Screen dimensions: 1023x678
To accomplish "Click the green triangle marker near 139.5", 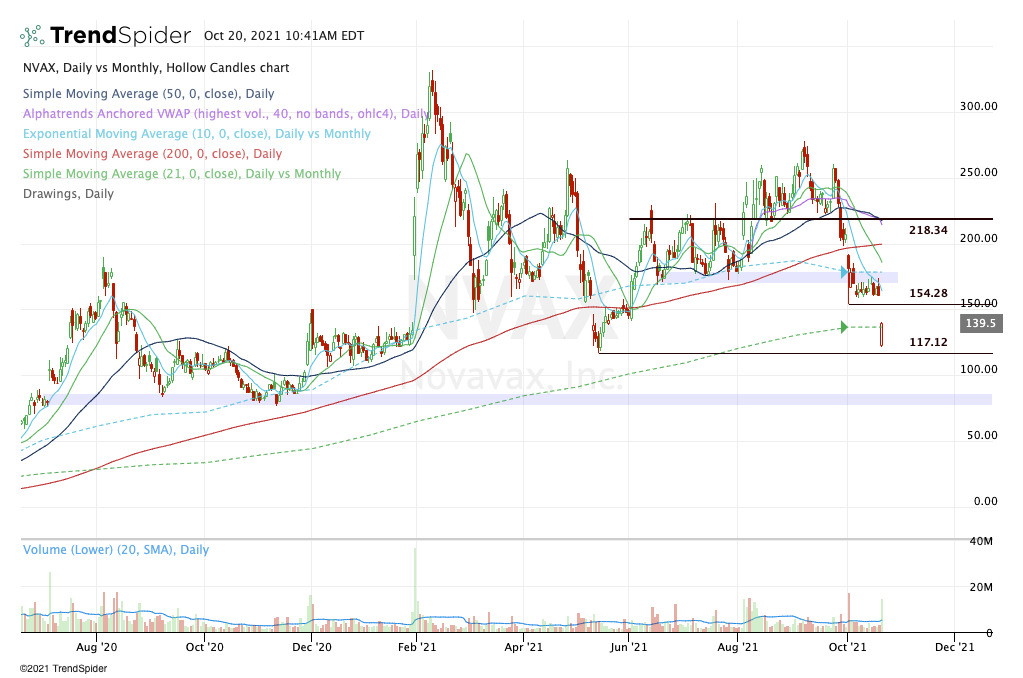I will coord(844,327).
